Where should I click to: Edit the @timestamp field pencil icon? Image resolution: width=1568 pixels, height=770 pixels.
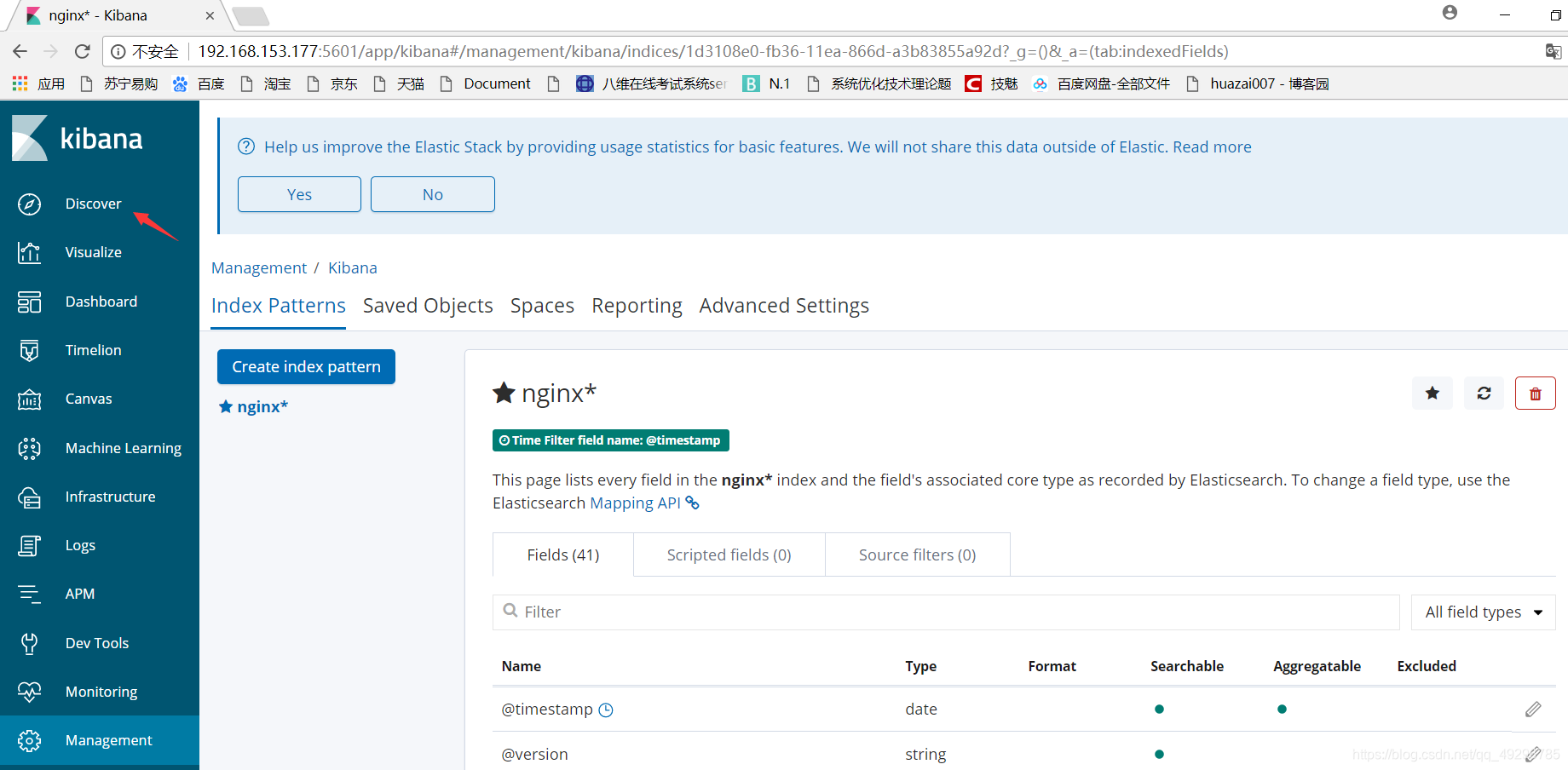(1533, 709)
